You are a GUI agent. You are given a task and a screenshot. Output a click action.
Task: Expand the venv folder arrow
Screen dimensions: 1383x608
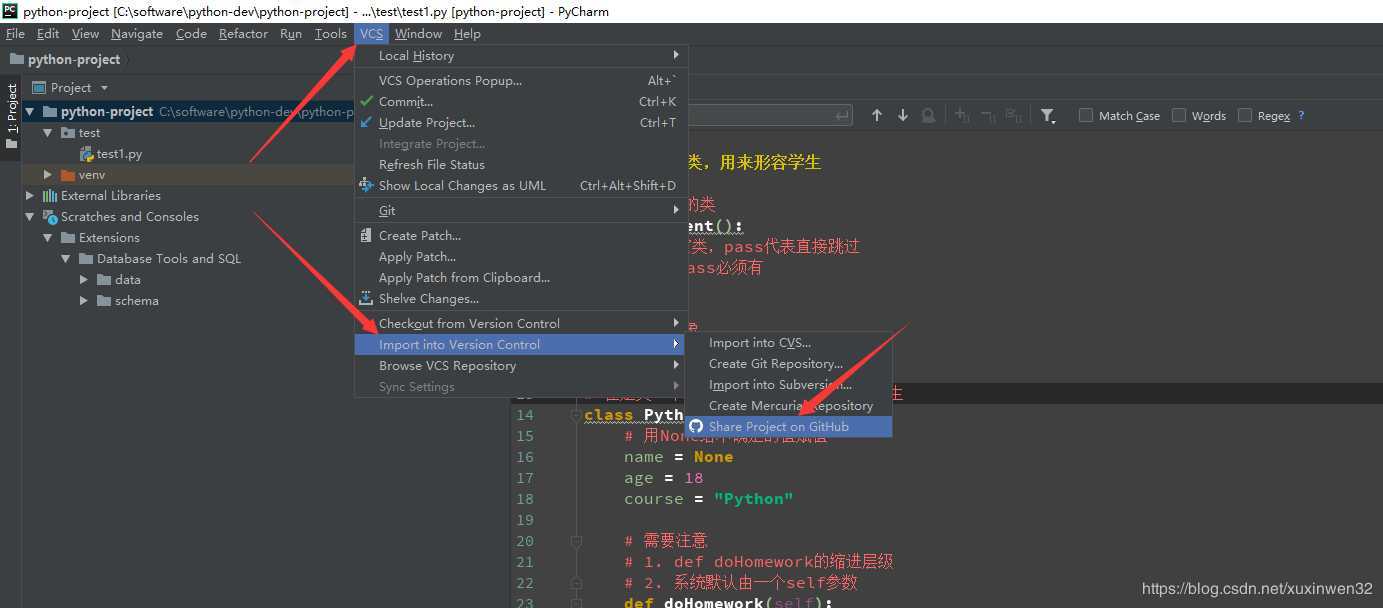click(48, 175)
